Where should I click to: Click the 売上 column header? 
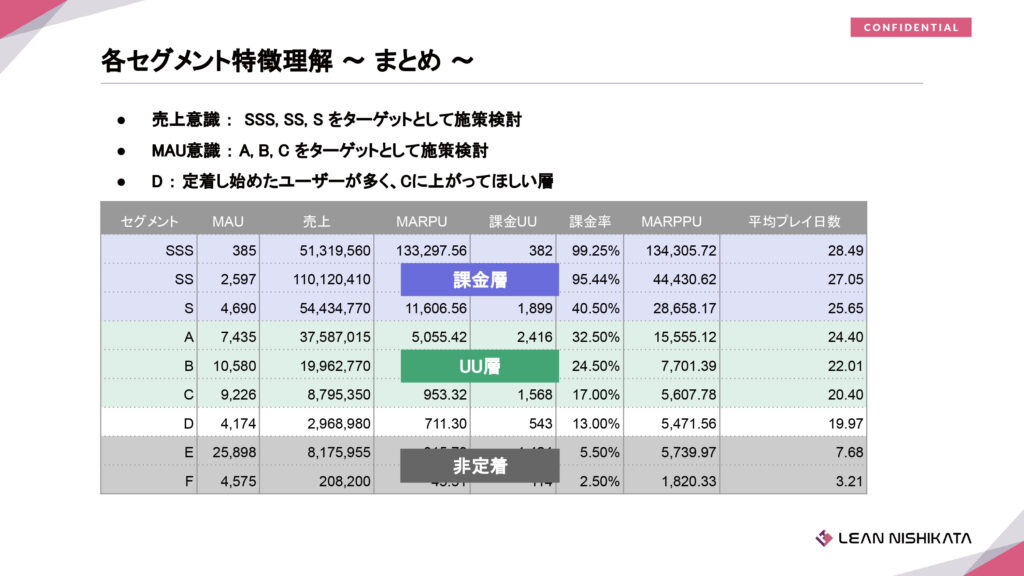pos(316,221)
